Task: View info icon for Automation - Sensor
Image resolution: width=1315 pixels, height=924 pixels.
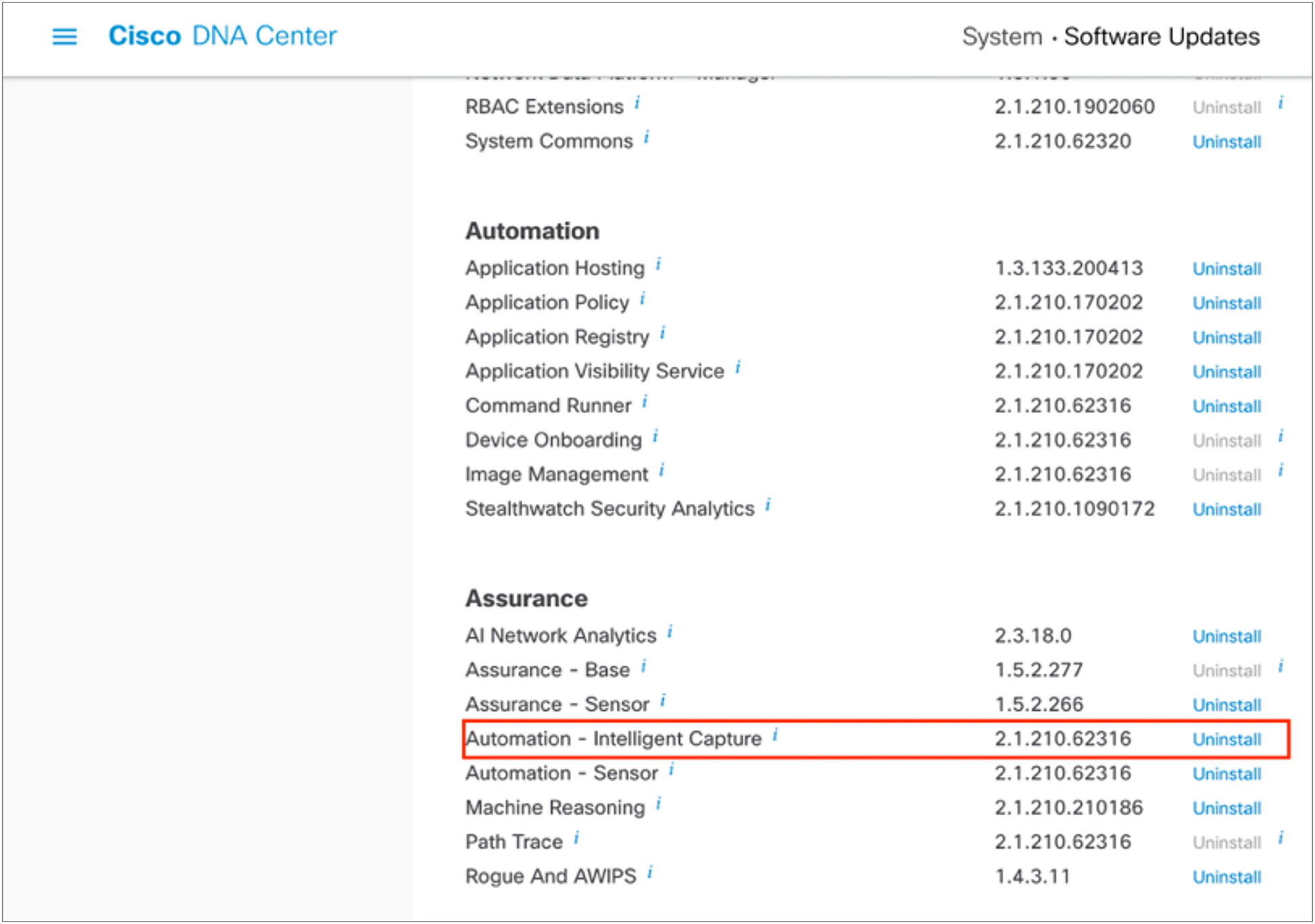Action: pyautogui.click(x=671, y=770)
